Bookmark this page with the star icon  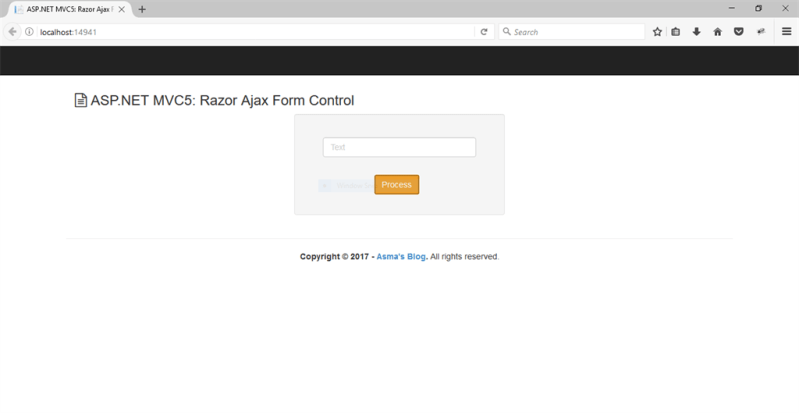657,32
